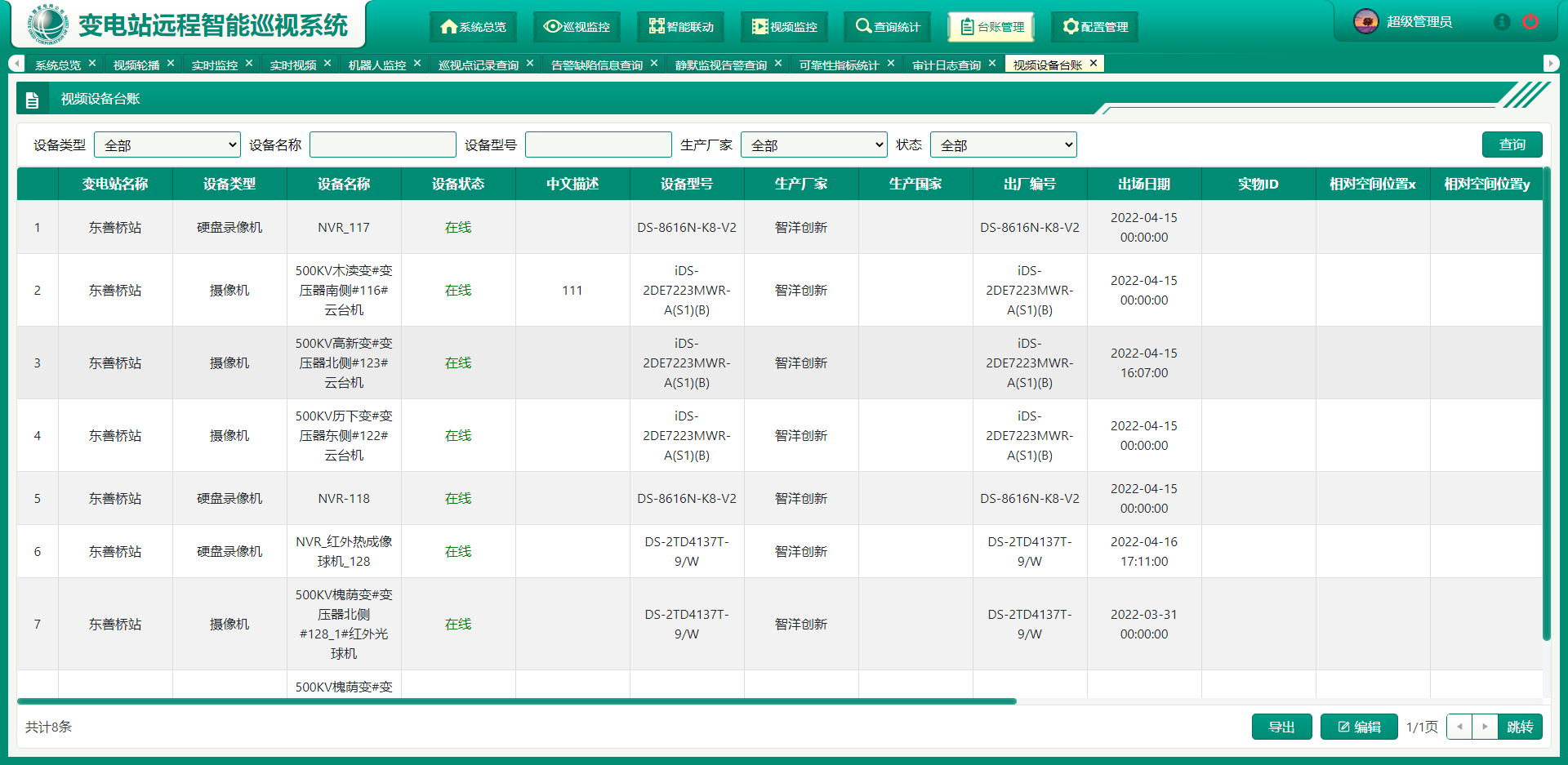Switch to the 实时监控 tab
Viewport: 1568px width, 765px height.
pos(214,65)
